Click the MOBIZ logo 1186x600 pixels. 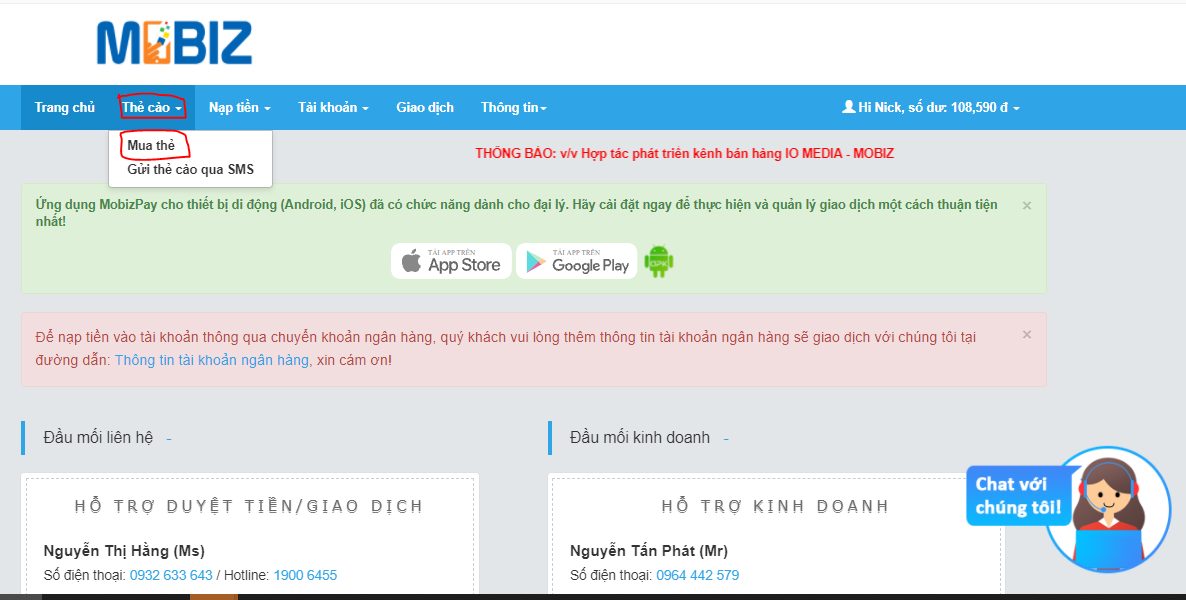(174, 43)
